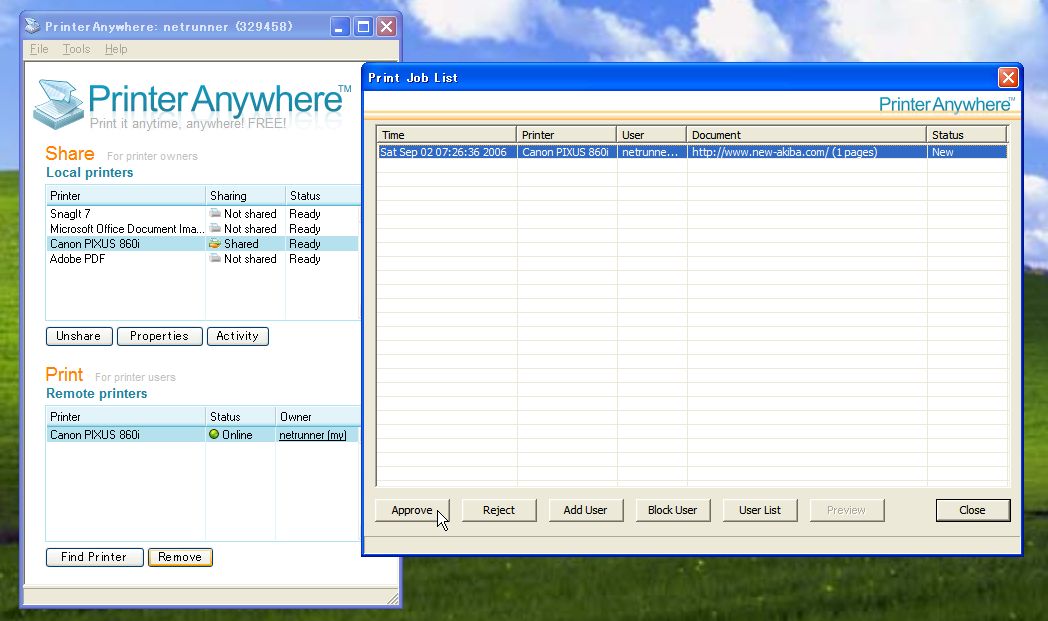This screenshot has height=621, width=1048.
Task: Click the Preview button
Action: (846, 510)
